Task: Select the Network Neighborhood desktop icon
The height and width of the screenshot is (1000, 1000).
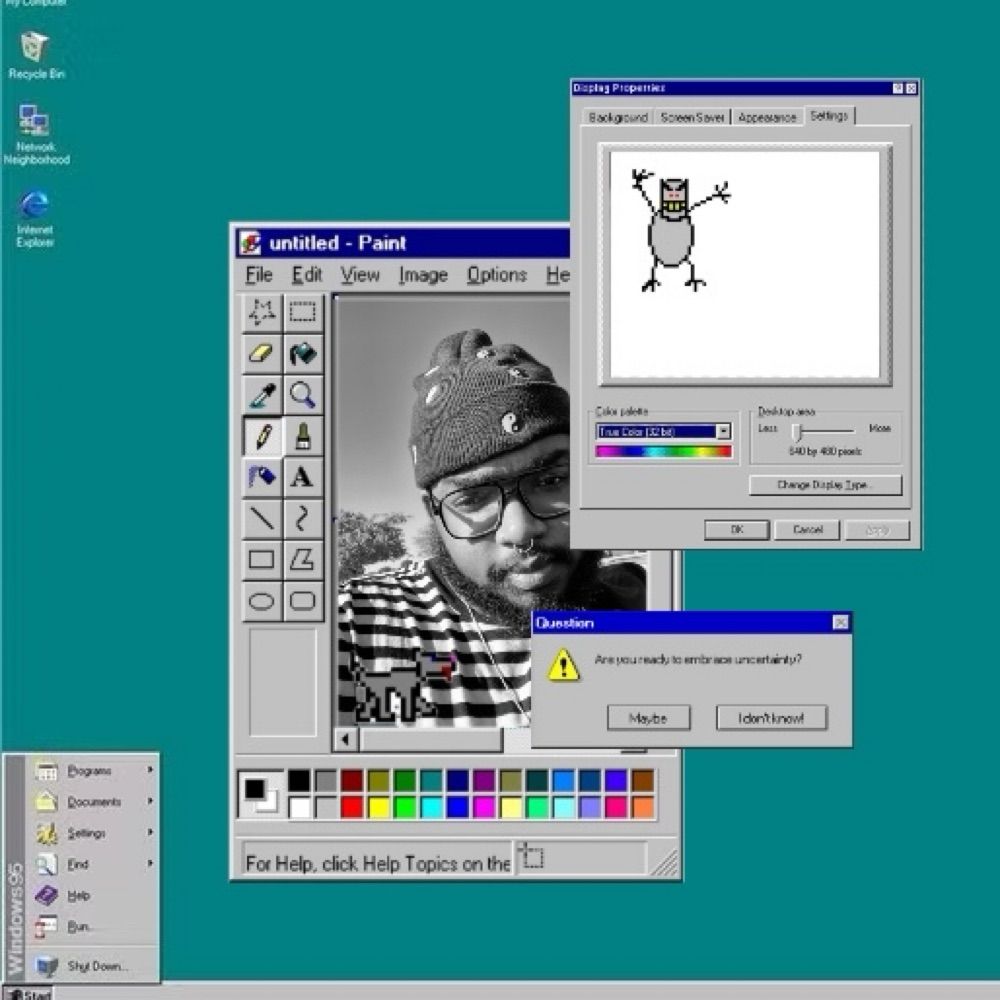Action: [36, 134]
